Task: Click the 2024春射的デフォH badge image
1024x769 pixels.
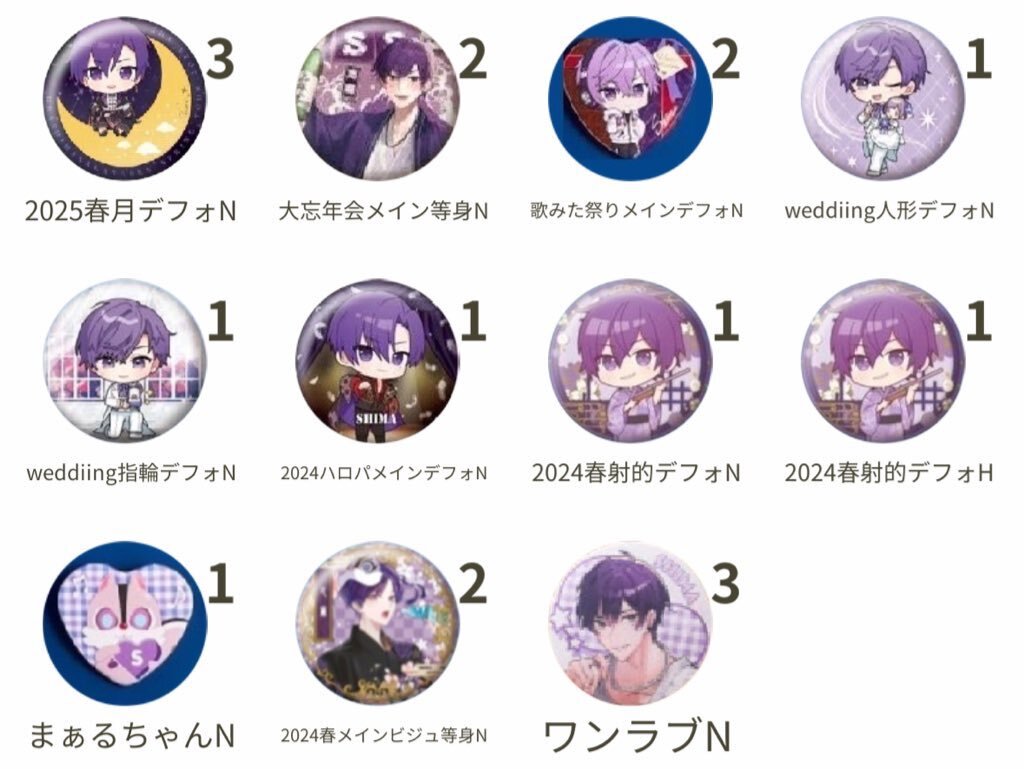Action: (883, 360)
